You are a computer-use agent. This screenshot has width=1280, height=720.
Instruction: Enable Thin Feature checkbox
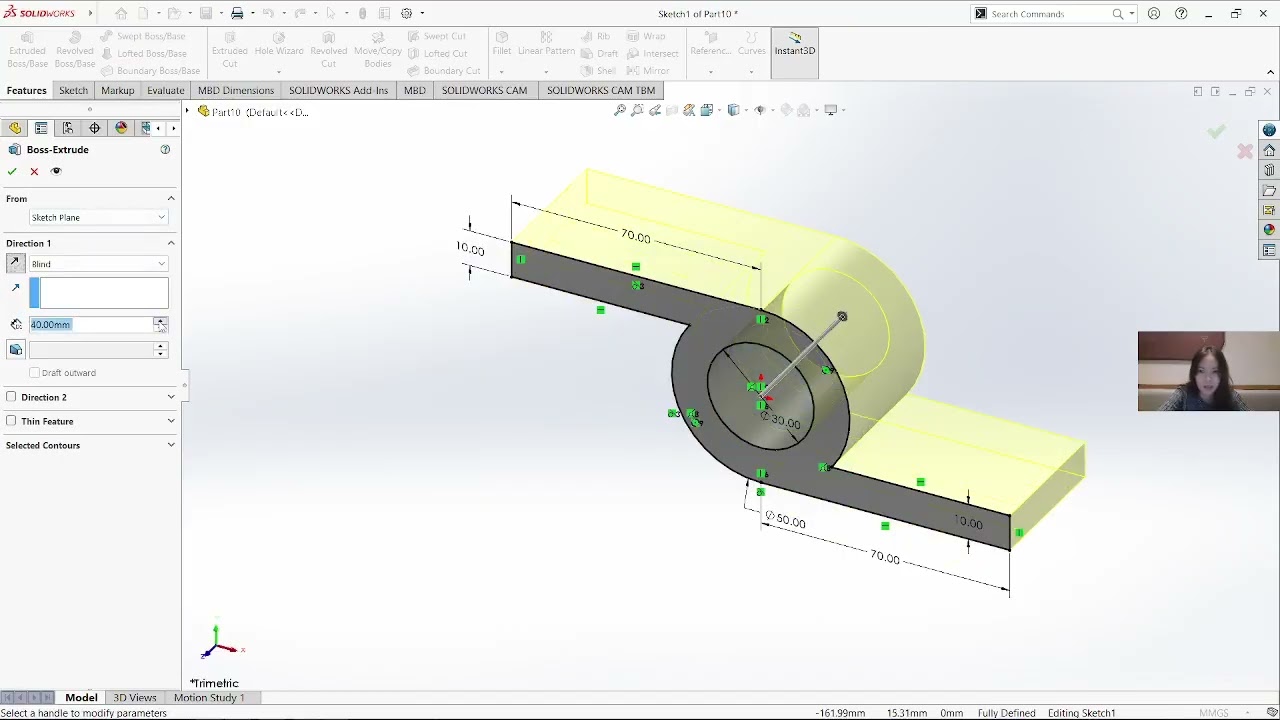(x=11, y=421)
